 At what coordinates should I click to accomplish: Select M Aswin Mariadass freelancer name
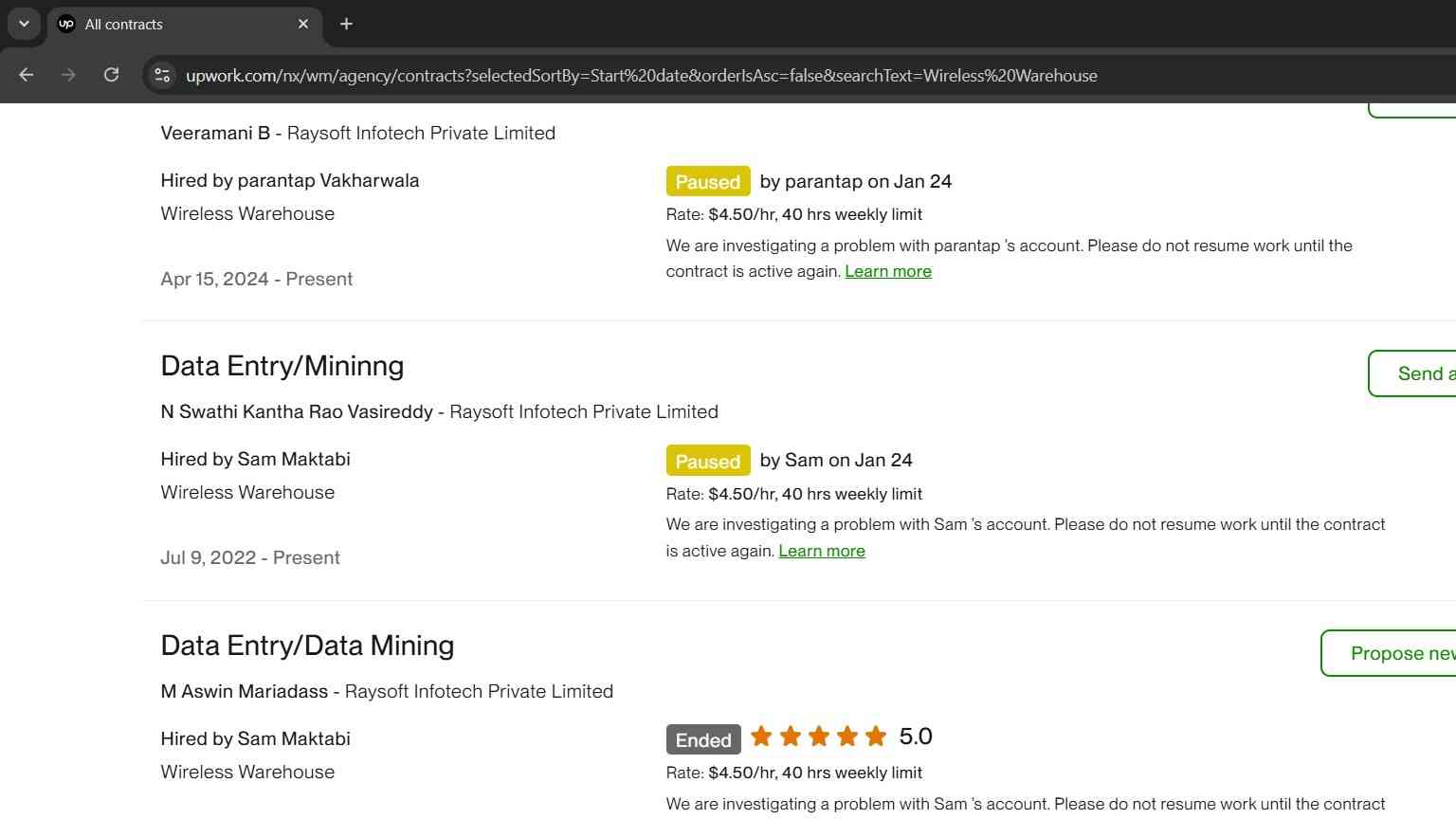(x=245, y=691)
